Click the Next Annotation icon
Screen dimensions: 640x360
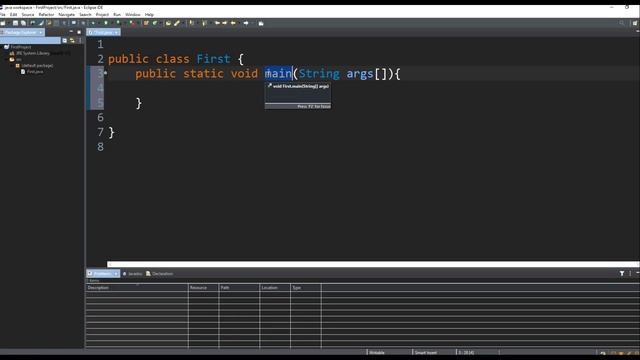191,23
